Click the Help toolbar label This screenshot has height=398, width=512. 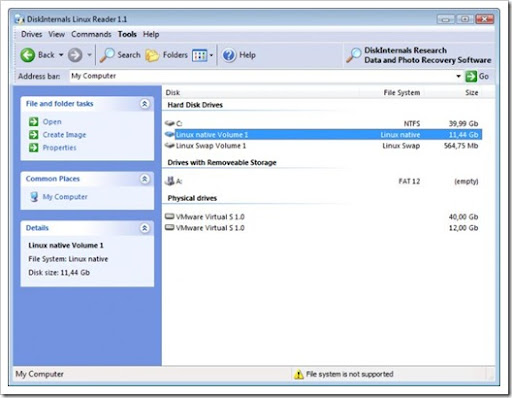pyautogui.click(x=247, y=55)
